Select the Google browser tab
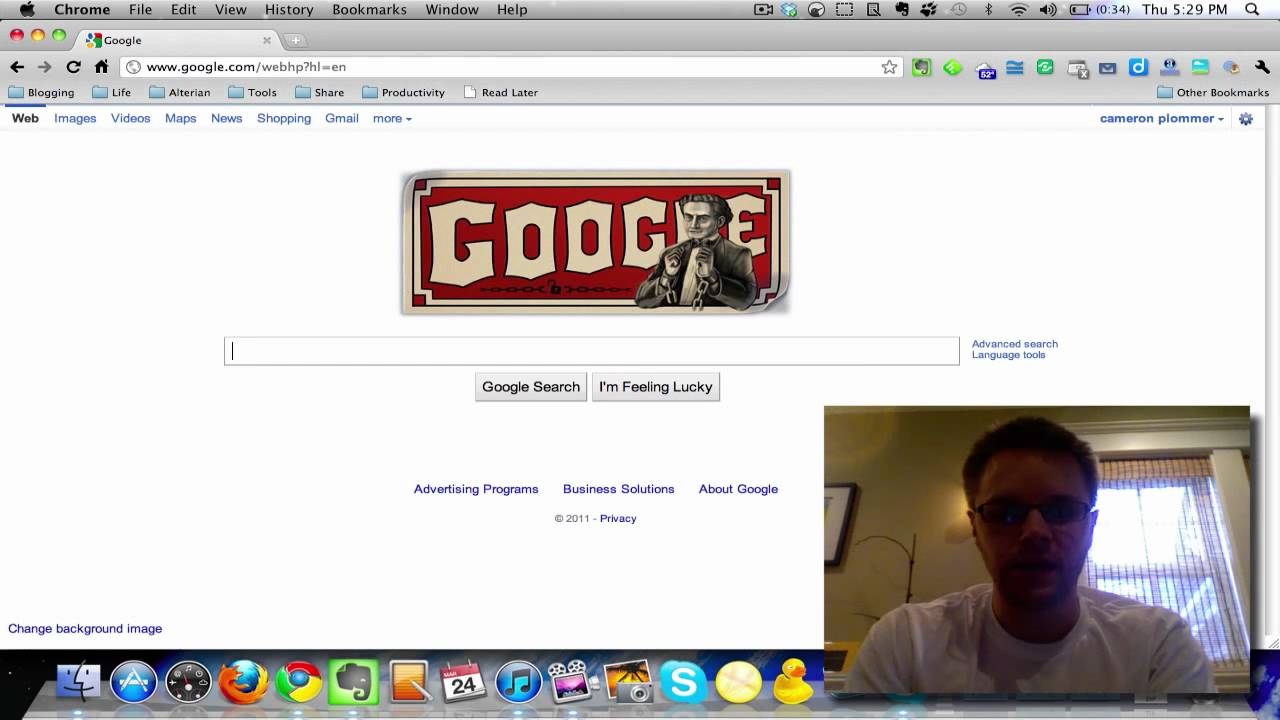 [178, 41]
